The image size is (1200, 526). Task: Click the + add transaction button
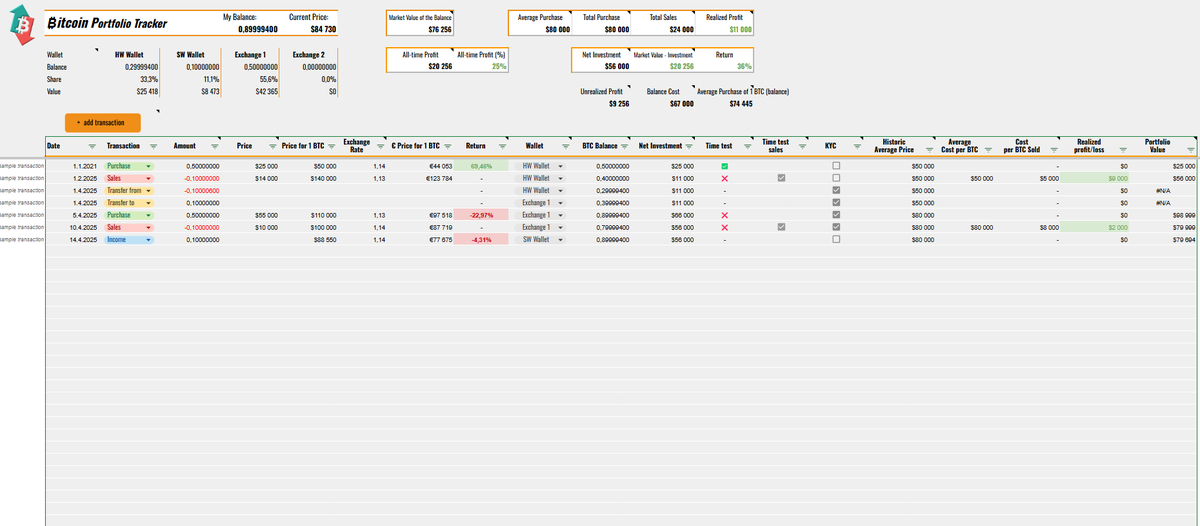point(103,122)
